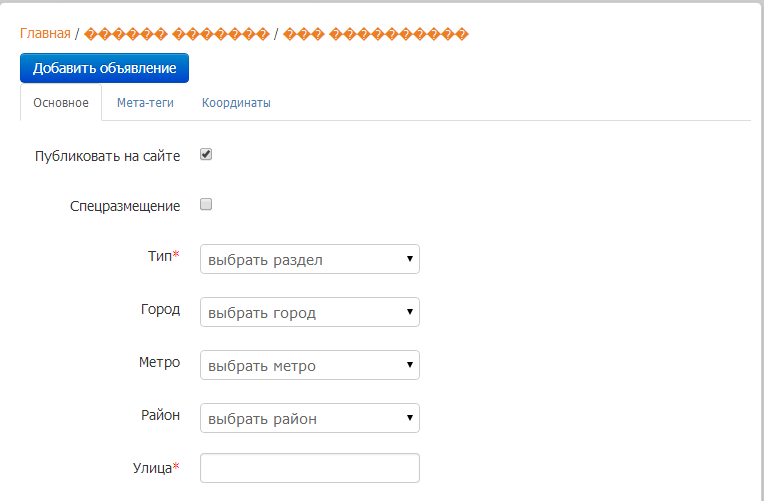Click the Спецразмещение label
The width and height of the screenshot is (764, 501).
pos(125,206)
